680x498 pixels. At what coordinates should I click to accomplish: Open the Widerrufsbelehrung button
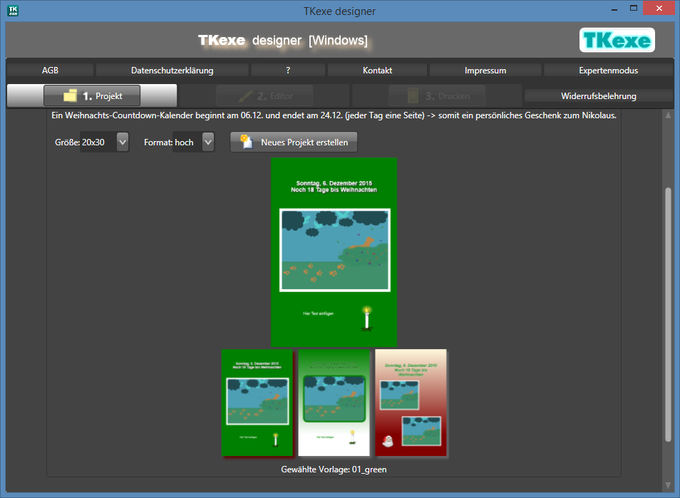(x=598, y=96)
